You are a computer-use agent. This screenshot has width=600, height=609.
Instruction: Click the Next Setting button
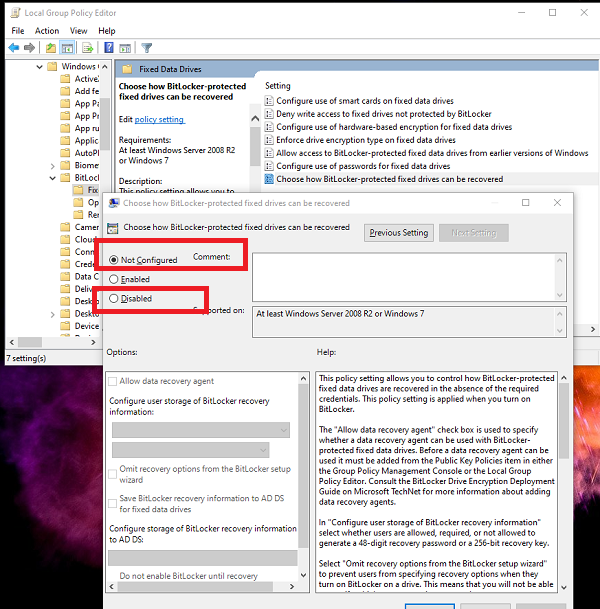tap(474, 233)
